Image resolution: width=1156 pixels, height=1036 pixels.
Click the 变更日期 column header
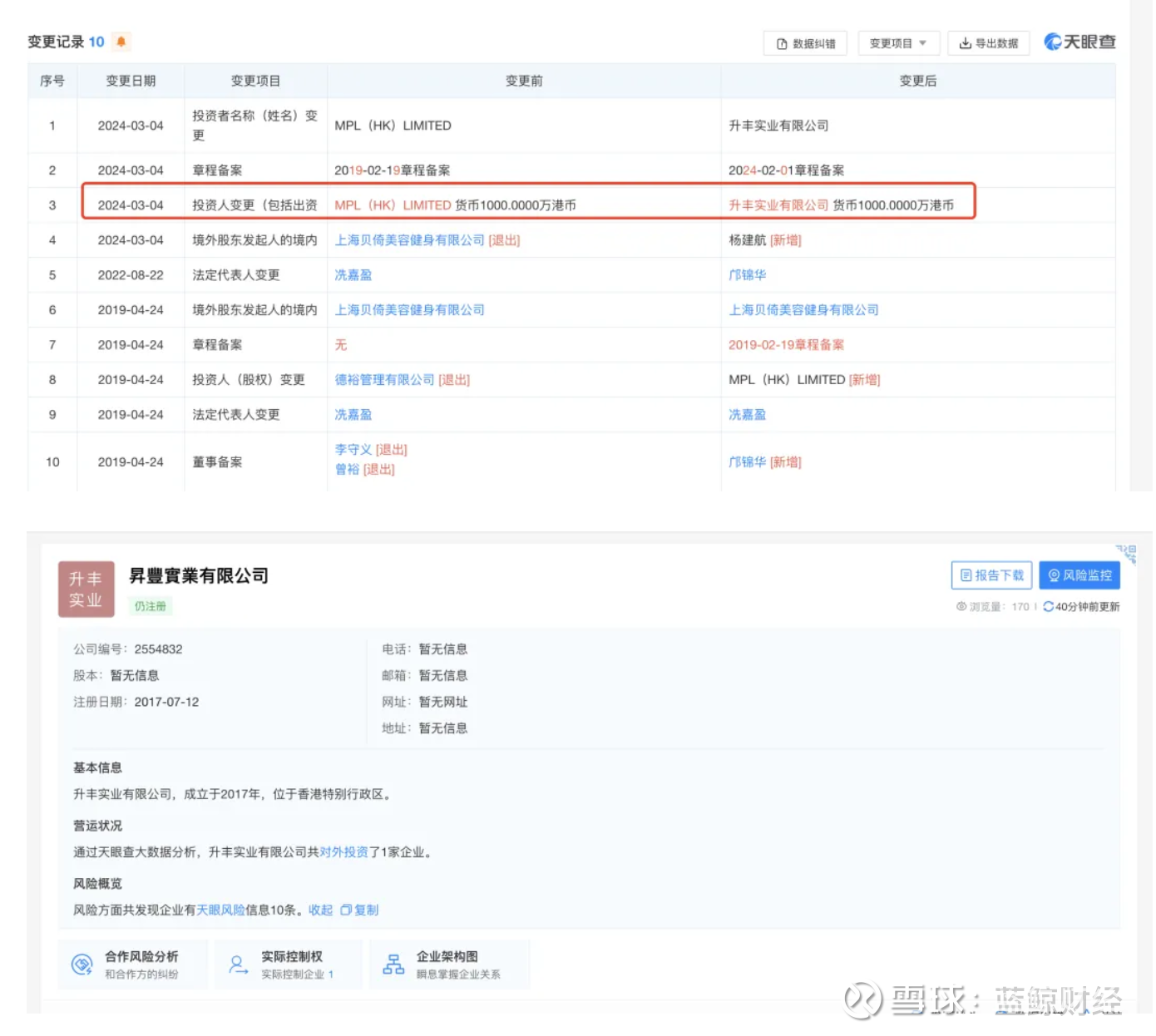(x=131, y=81)
